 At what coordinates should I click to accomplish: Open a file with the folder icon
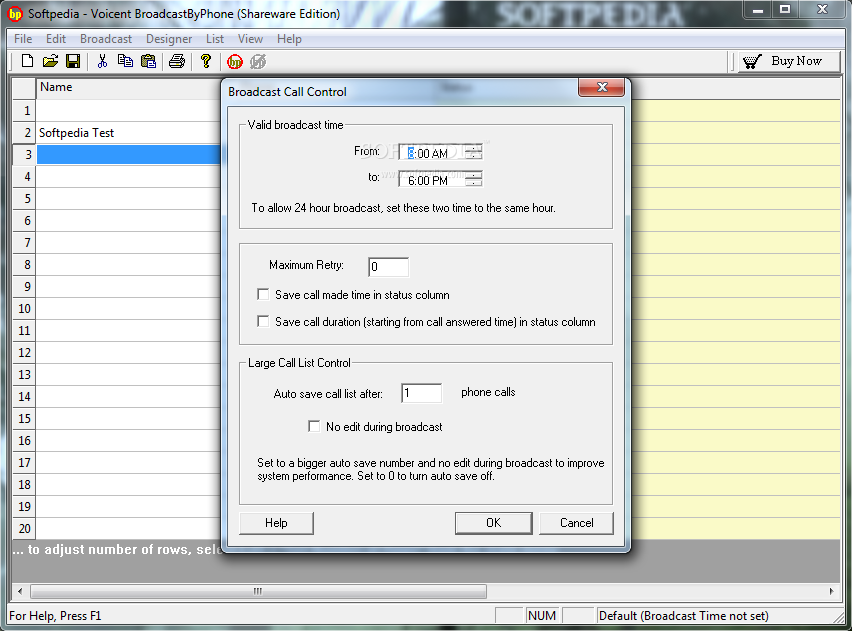pyautogui.click(x=50, y=61)
